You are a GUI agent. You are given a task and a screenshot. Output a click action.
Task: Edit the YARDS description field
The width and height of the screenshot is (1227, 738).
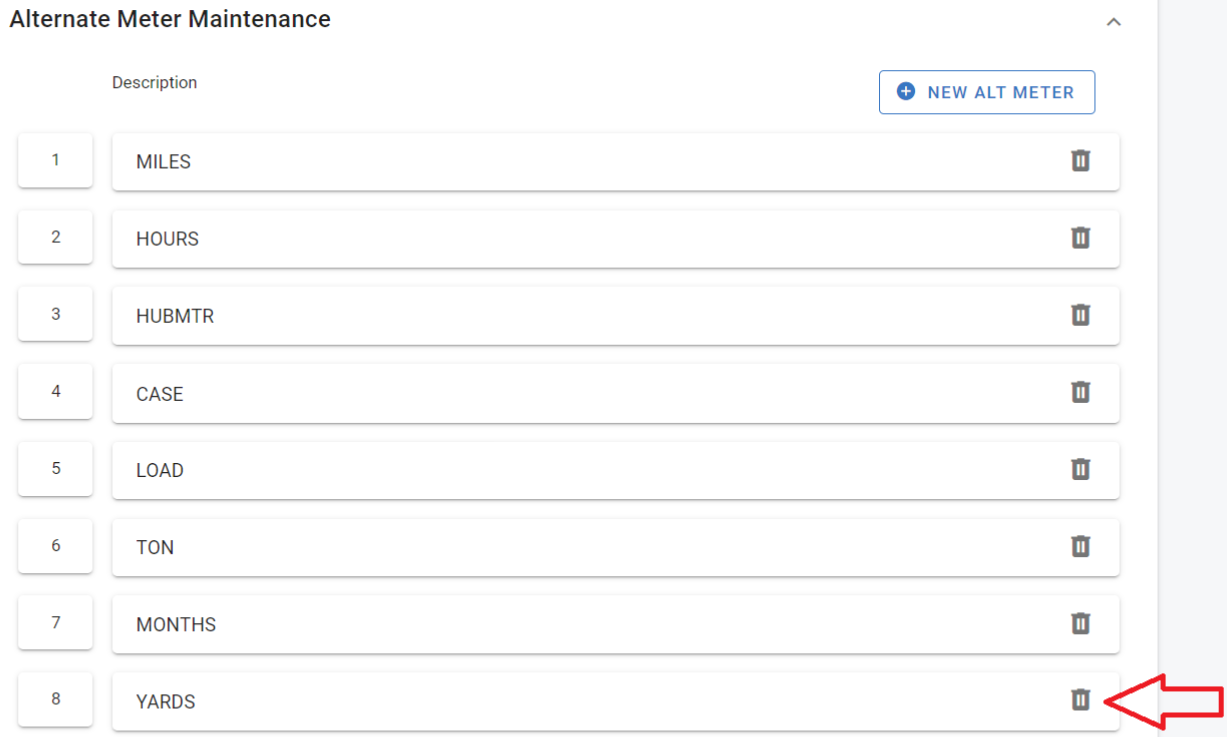coord(580,701)
